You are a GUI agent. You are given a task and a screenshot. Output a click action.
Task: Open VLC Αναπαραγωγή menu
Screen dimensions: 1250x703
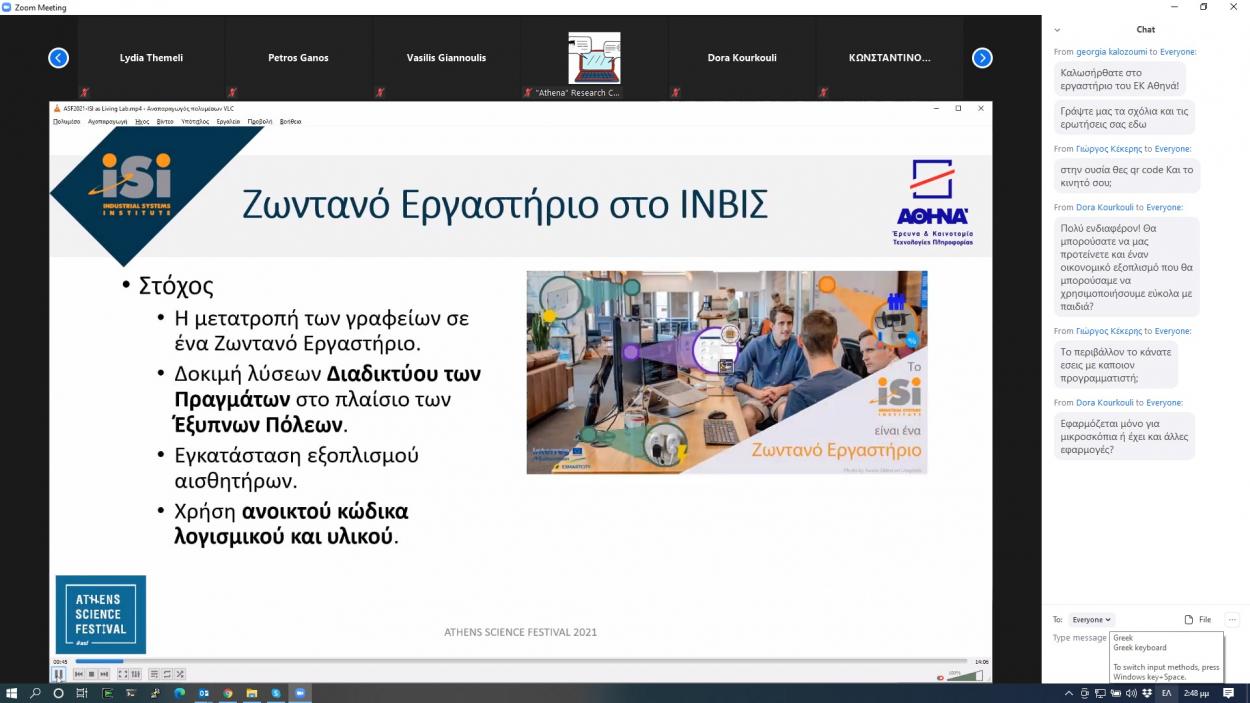click(x=107, y=121)
